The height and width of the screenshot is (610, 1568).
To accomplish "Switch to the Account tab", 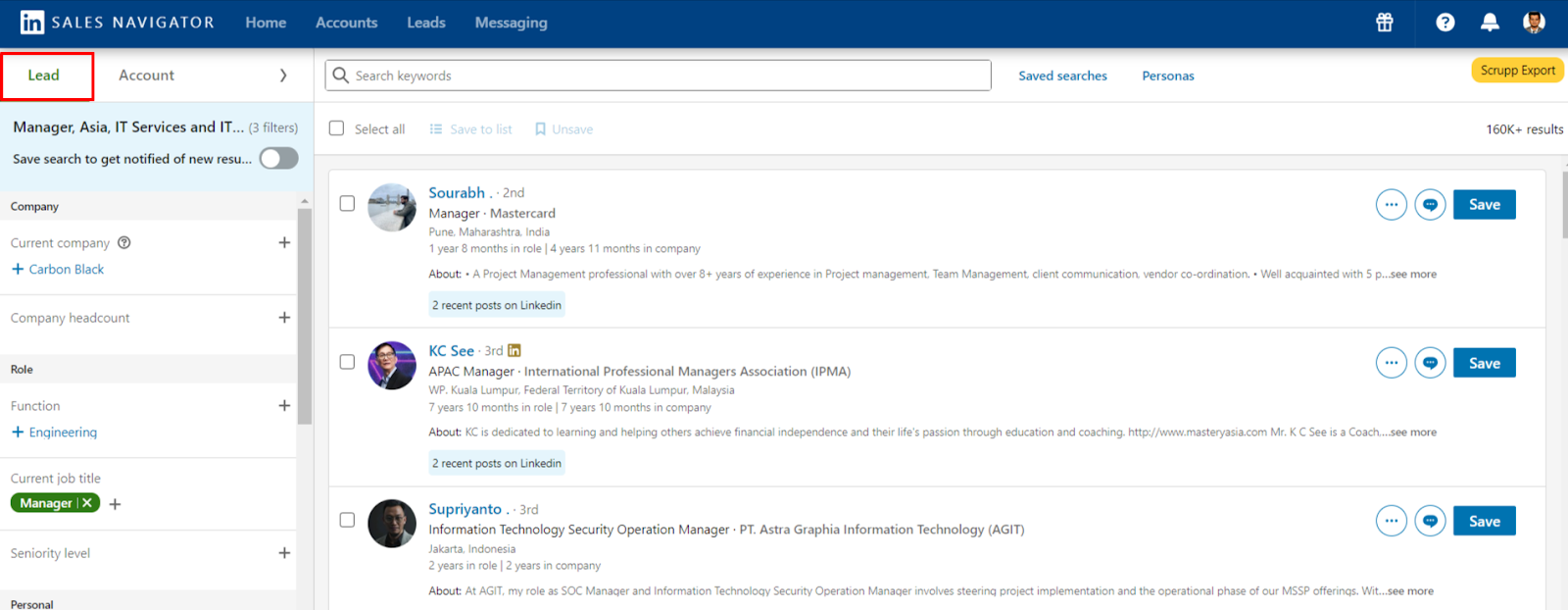I will pos(146,76).
